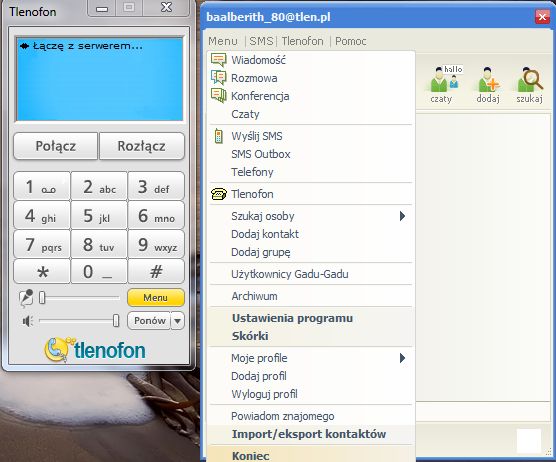Select Rozmowa menu entry
The width and height of the screenshot is (556, 462).
pyautogui.click(x=311, y=78)
